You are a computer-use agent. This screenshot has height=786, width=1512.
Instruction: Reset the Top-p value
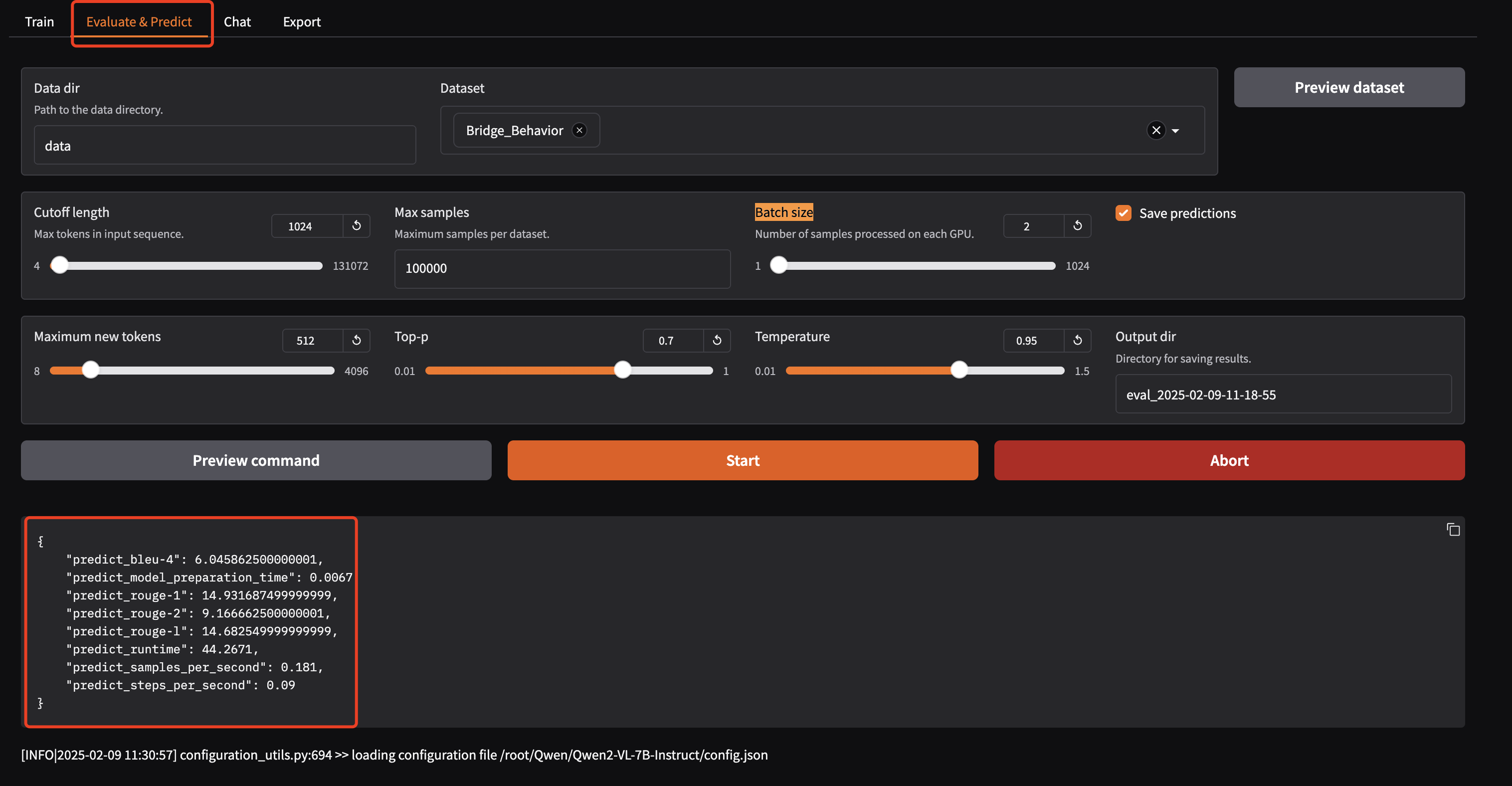717,341
